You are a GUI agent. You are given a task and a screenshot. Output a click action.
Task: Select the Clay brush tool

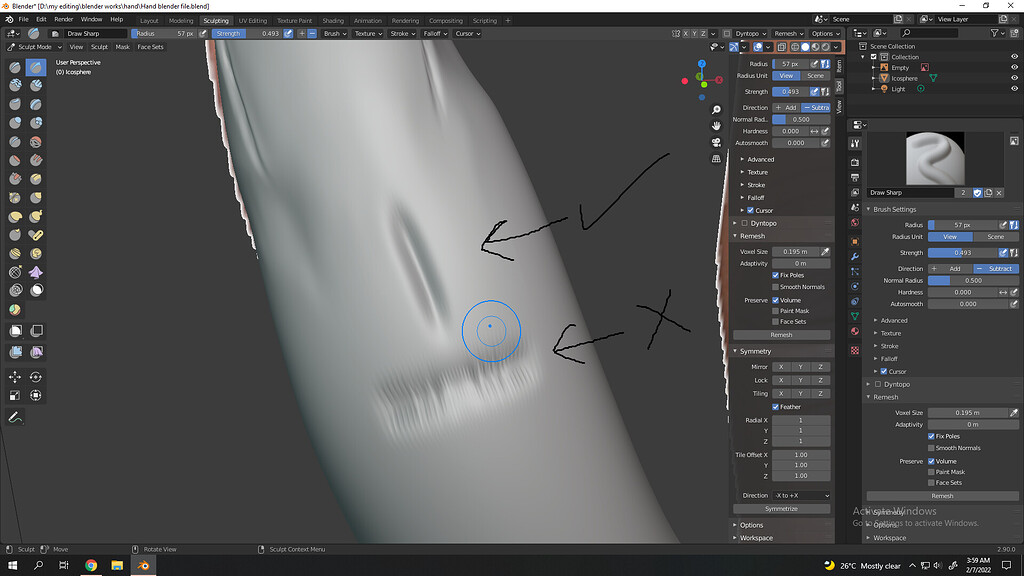(15, 85)
